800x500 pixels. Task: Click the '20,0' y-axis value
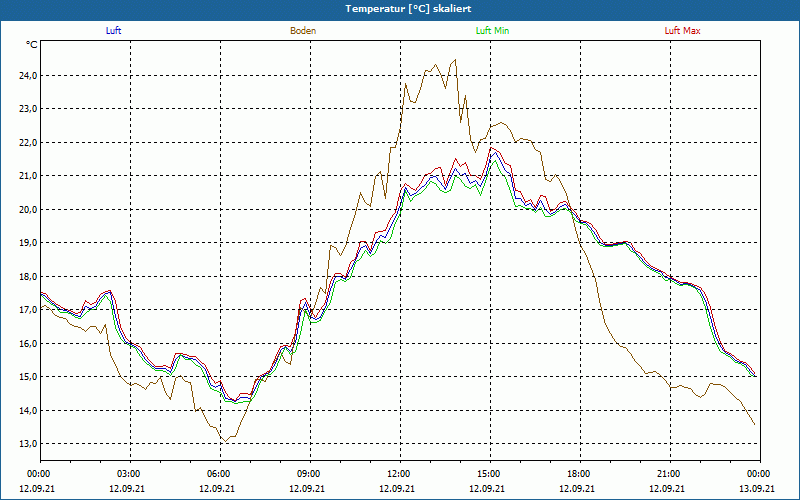click(29, 209)
